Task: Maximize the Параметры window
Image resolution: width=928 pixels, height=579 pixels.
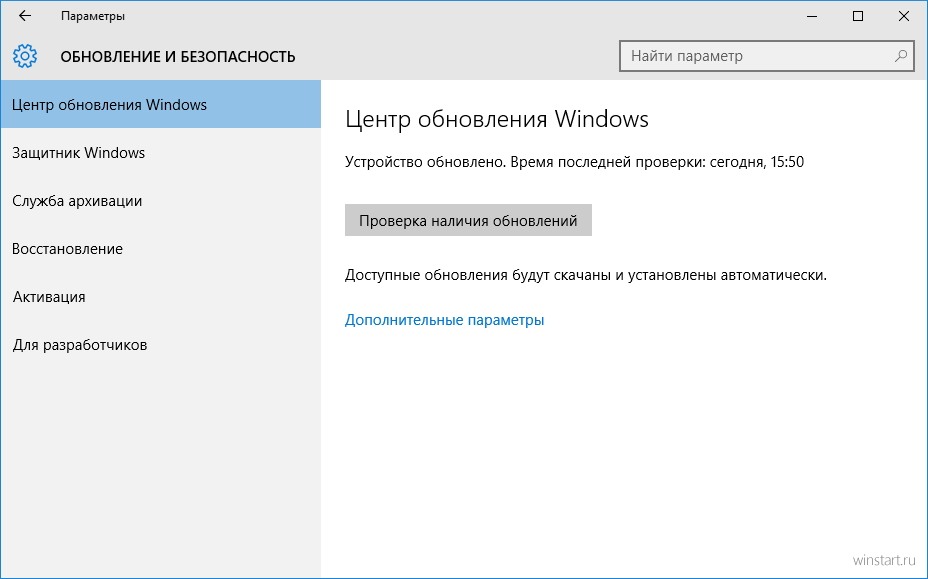Action: tap(858, 17)
